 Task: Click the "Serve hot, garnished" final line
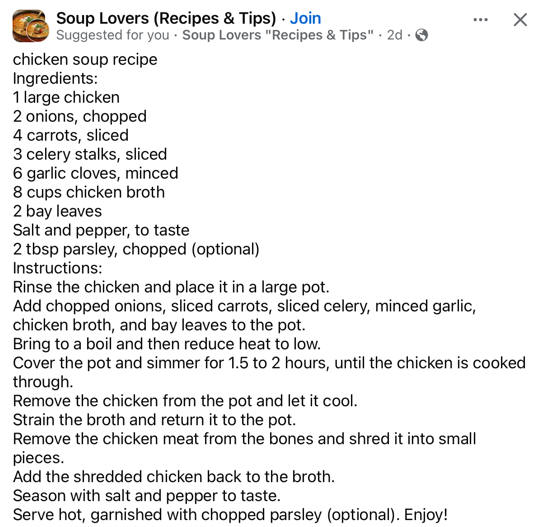click(231, 515)
